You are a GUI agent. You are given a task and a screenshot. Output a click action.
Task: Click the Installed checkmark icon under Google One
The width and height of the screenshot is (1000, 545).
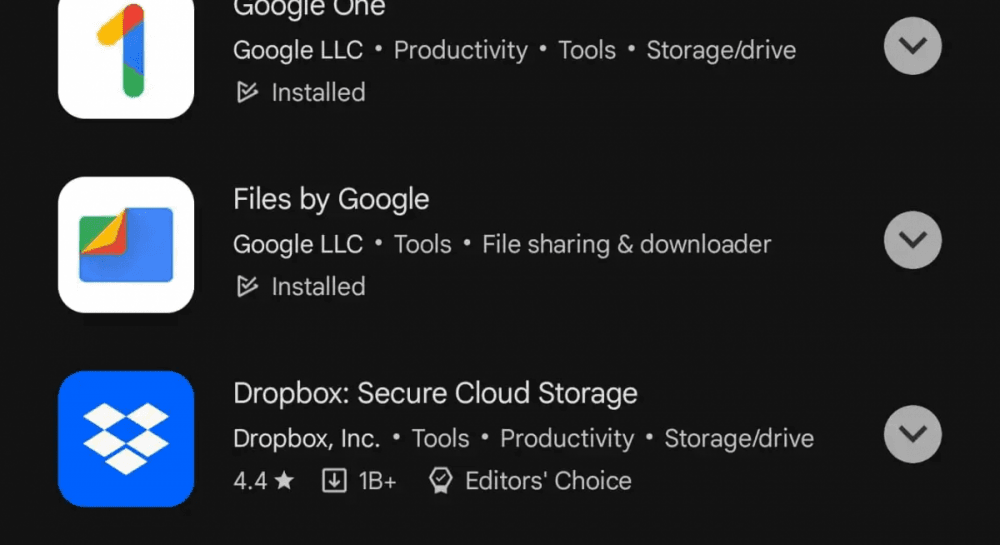247,92
